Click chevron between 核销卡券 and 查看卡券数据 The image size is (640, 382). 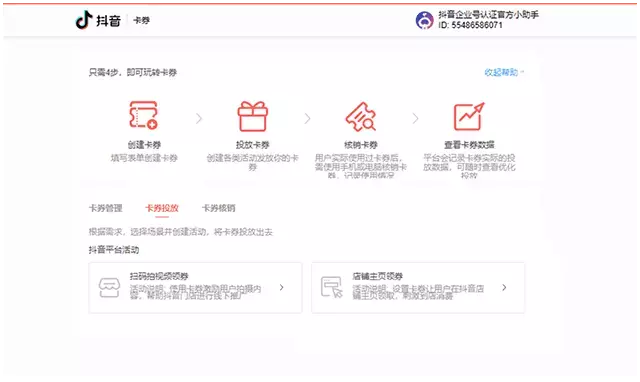coord(416,118)
